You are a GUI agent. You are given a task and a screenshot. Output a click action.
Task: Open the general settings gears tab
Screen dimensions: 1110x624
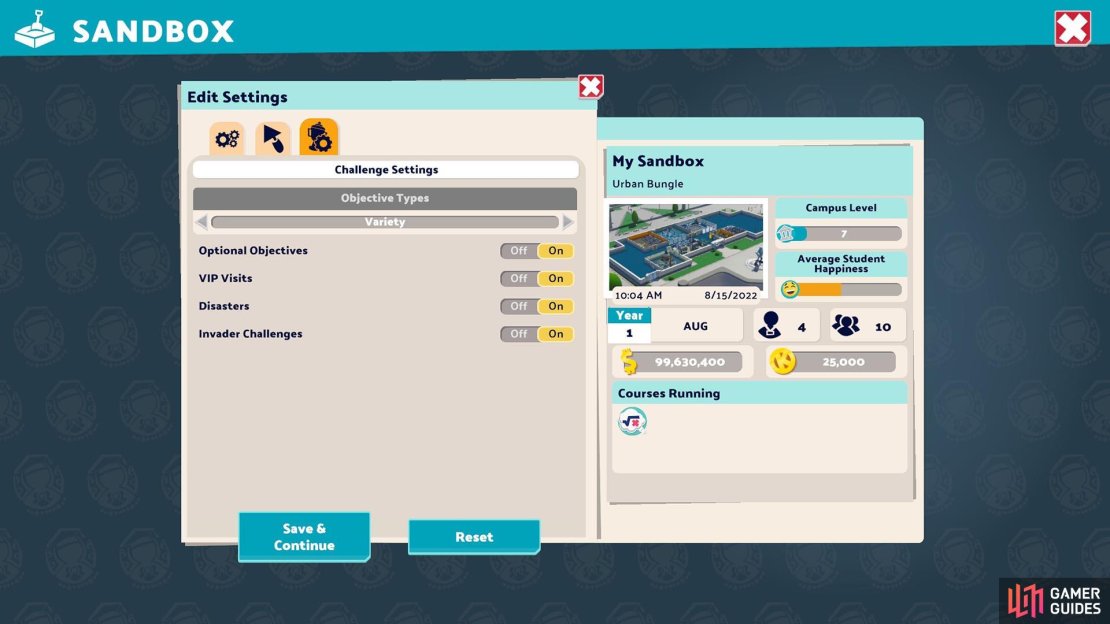(227, 139)
